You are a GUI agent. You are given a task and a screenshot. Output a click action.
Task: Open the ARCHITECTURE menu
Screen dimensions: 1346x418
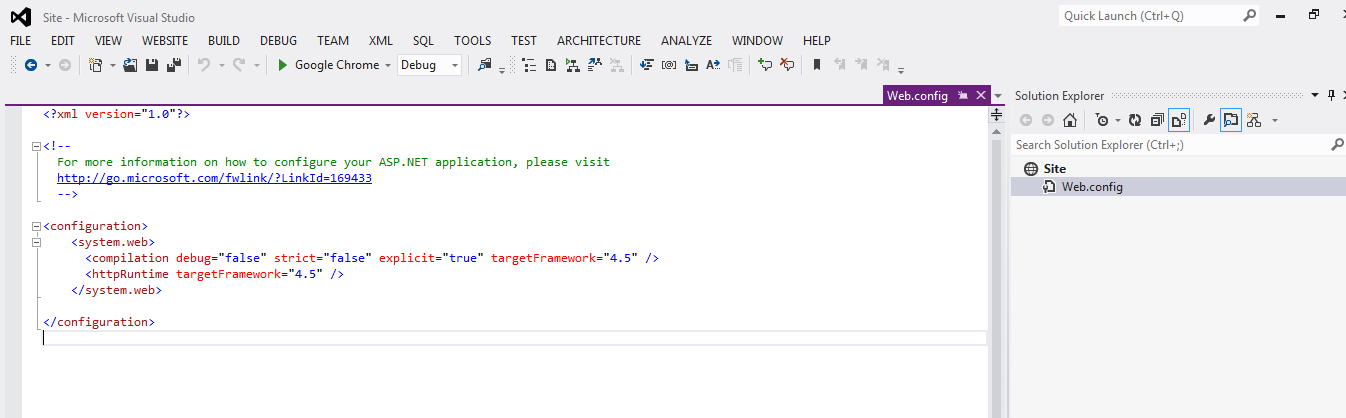pyautogui.click(x=599, y=41)
